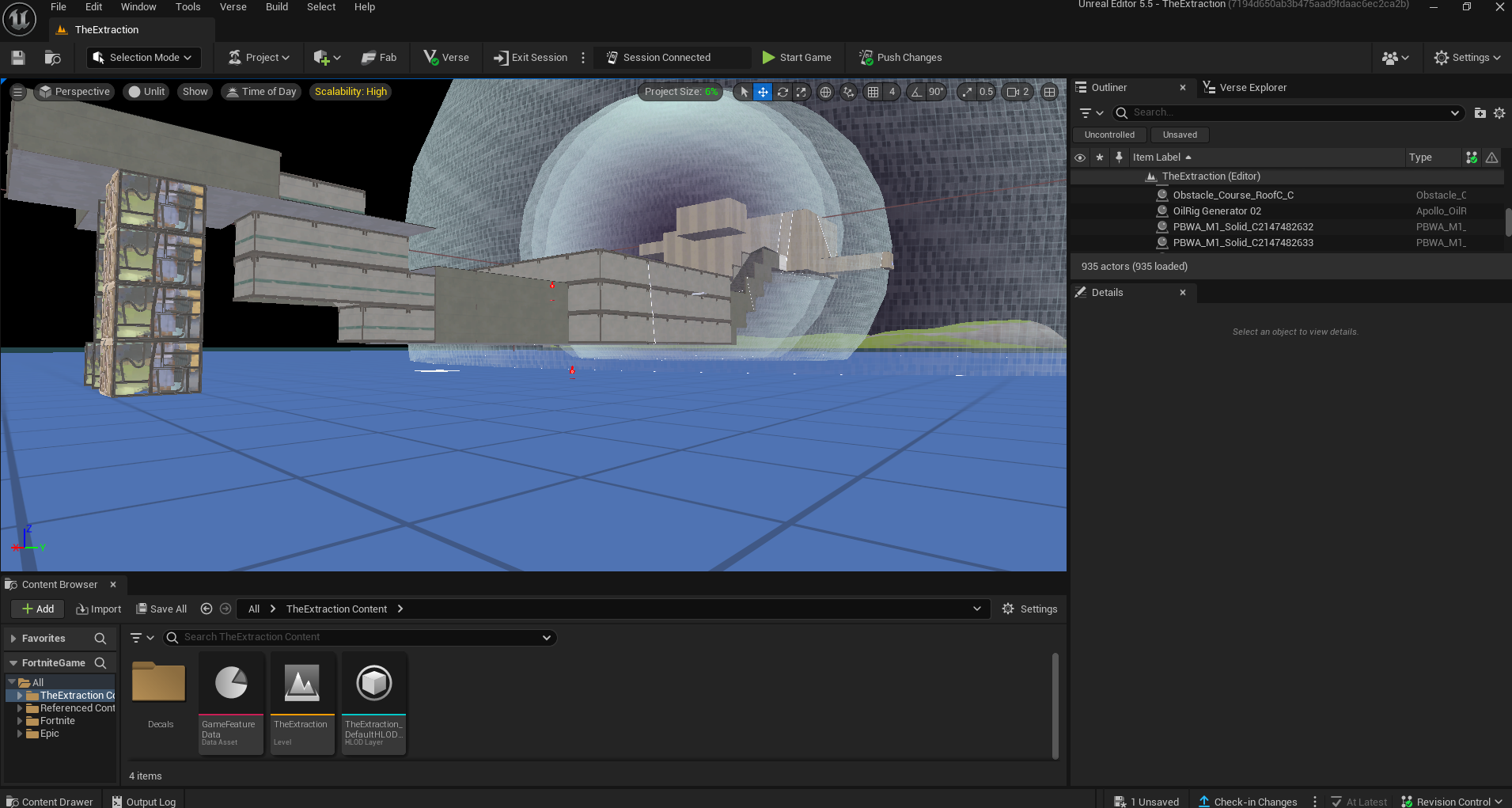Viewport: 1512px width, 808px height.
Task: Click the surface snapping icon
Action: pos(848,92)
